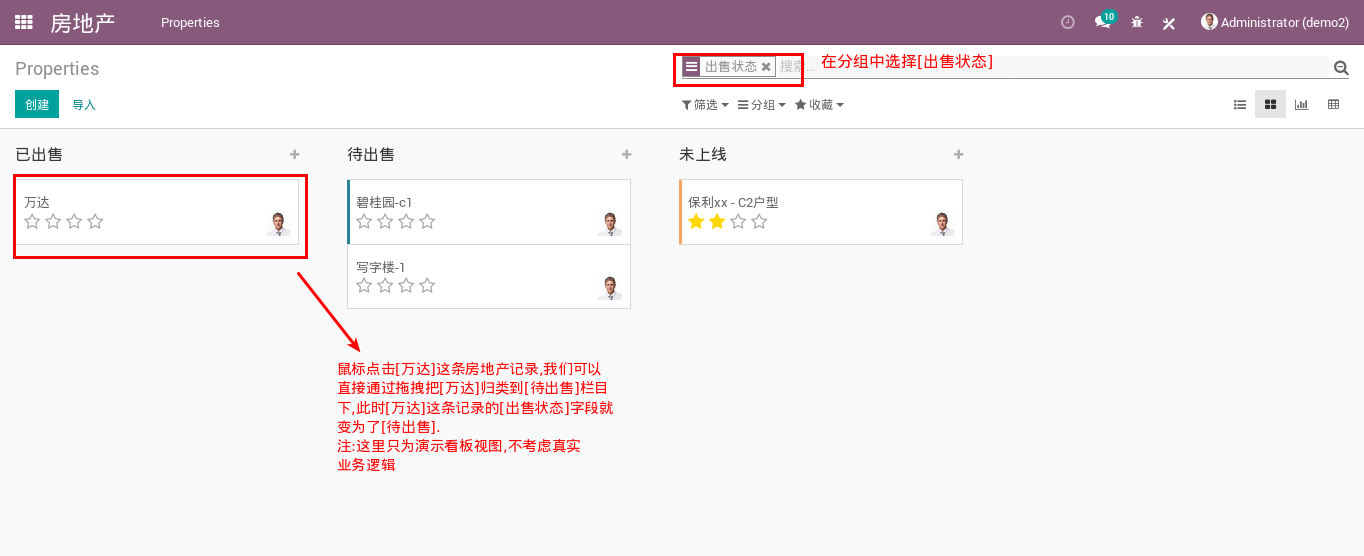Add a card in 已出售 column

pyautogui.click(x=294, y=154)
